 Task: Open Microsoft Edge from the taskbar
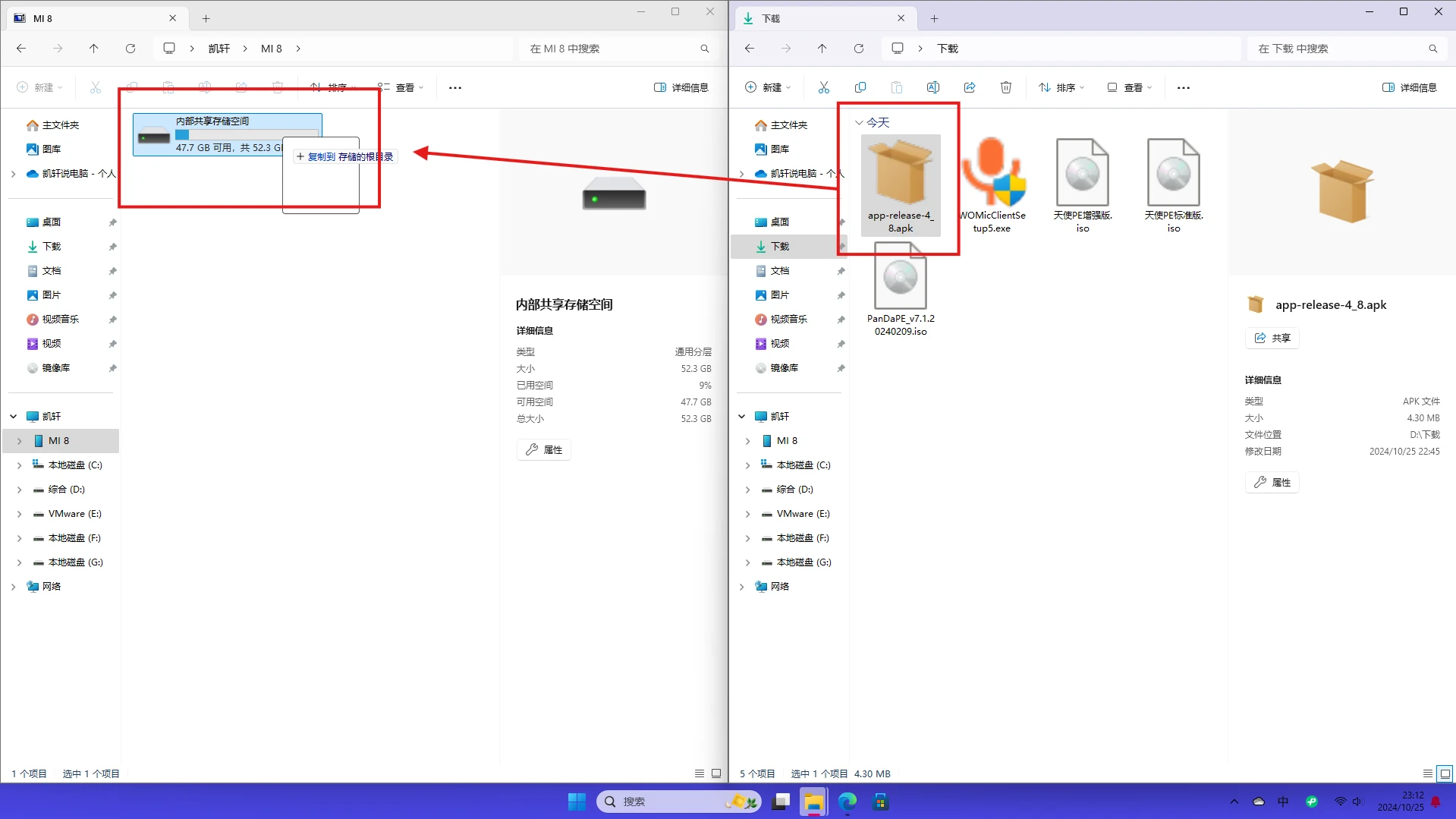(x=847, y=802)
